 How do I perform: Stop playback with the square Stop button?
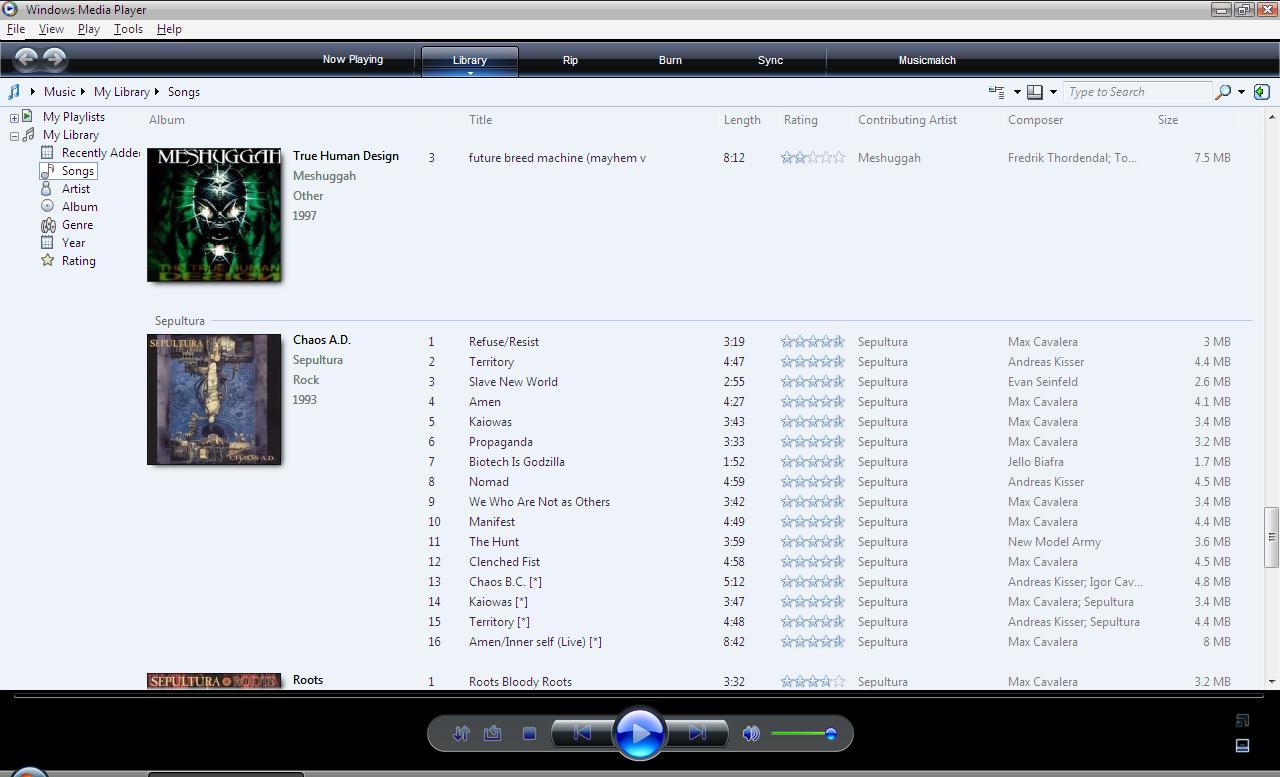click(x=529, y=734)
